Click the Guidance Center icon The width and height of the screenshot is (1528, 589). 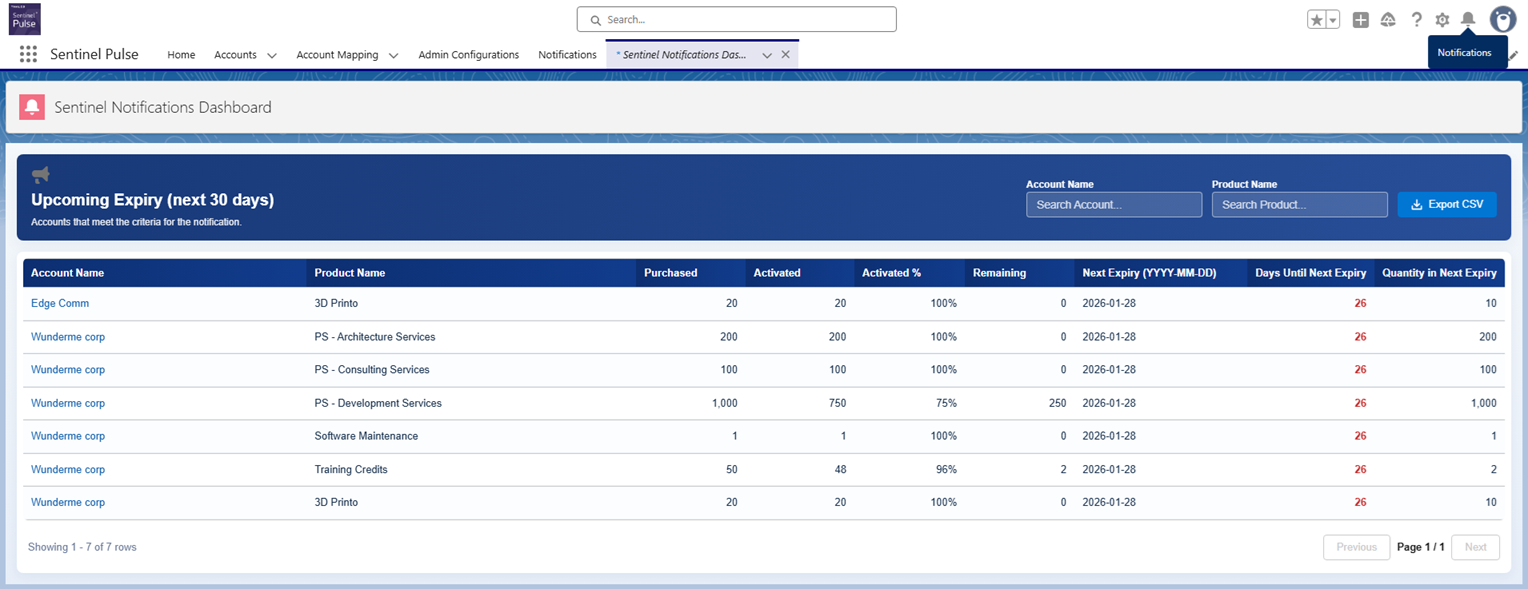pyautogui.click(x=1388, y=20)
